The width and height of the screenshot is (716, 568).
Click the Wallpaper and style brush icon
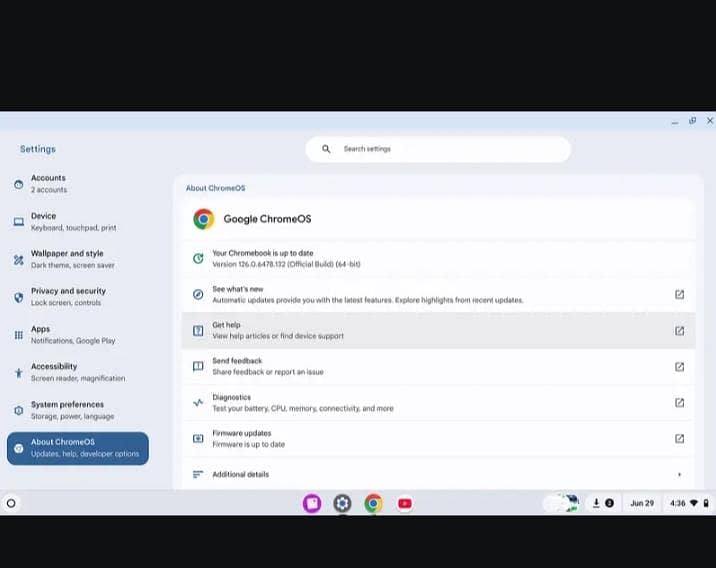coord(18,260)
